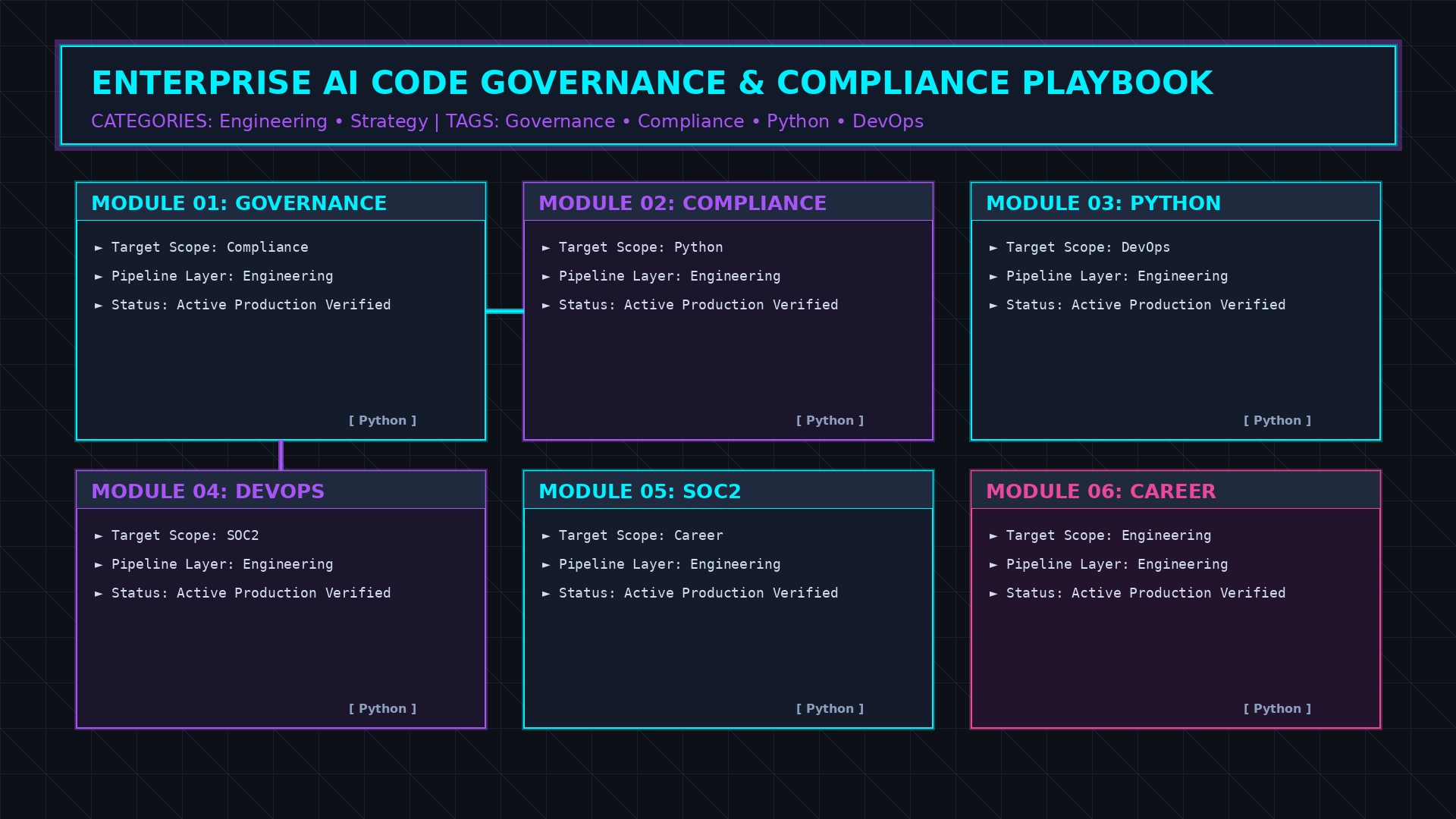Click the [ Python ] tag in Module 04

pyautogui.click(x=383, y=709)
